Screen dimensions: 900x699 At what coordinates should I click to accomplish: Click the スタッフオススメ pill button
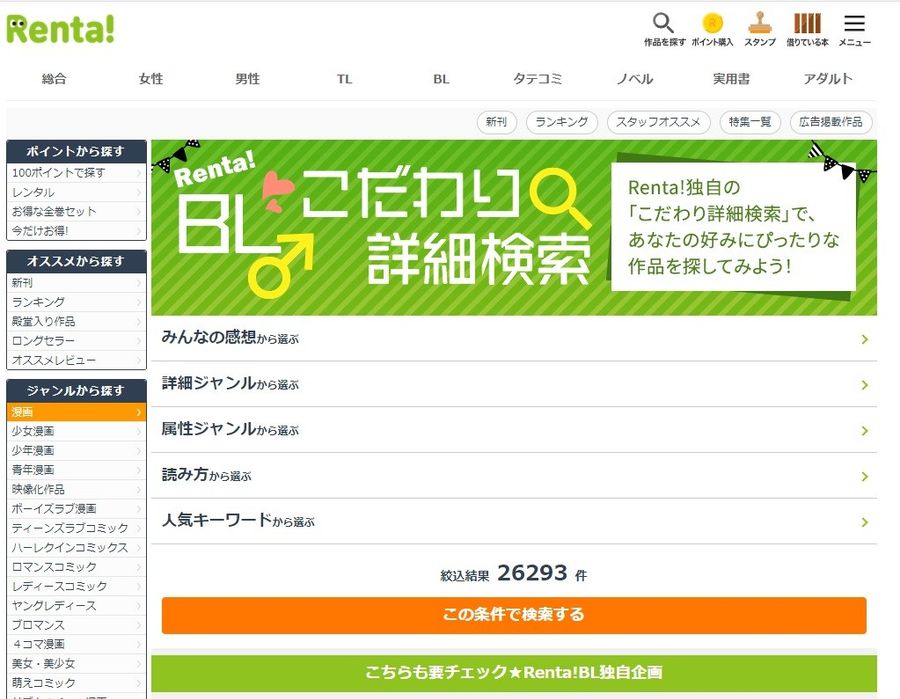[x=658, y=122]
